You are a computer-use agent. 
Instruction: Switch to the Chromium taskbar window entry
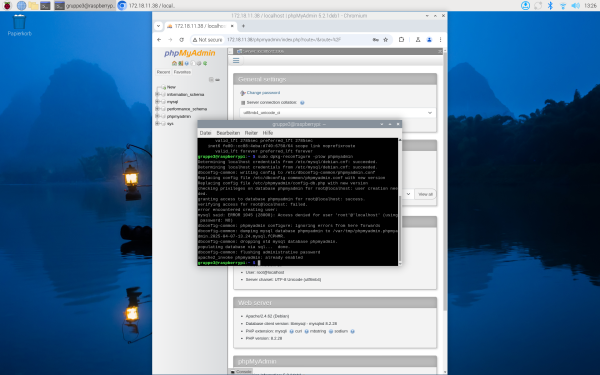point(147,5)
